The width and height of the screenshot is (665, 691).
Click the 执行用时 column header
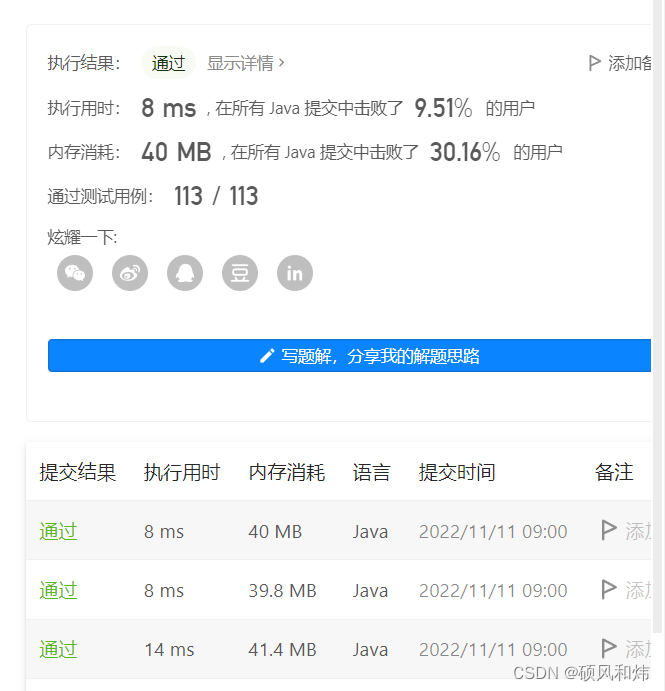pos(182,472)
